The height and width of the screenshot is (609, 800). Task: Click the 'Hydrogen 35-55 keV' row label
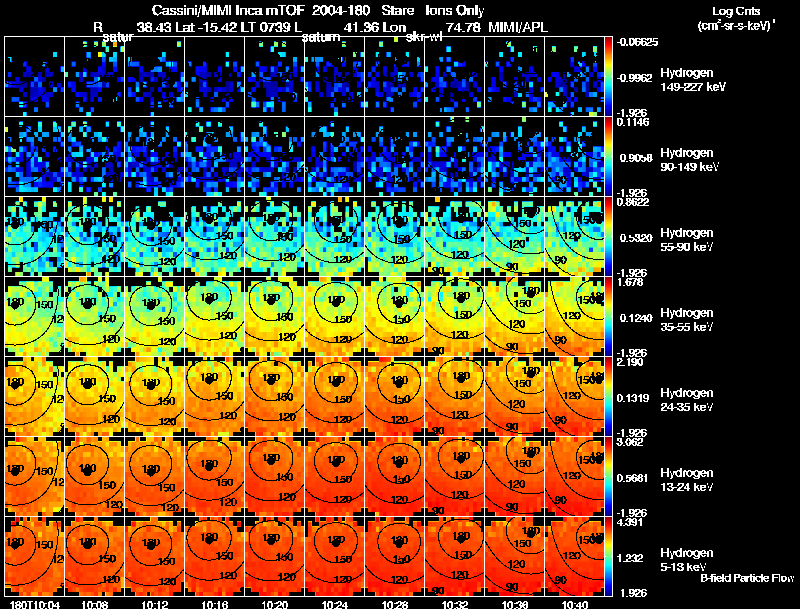tap(687, 320)
